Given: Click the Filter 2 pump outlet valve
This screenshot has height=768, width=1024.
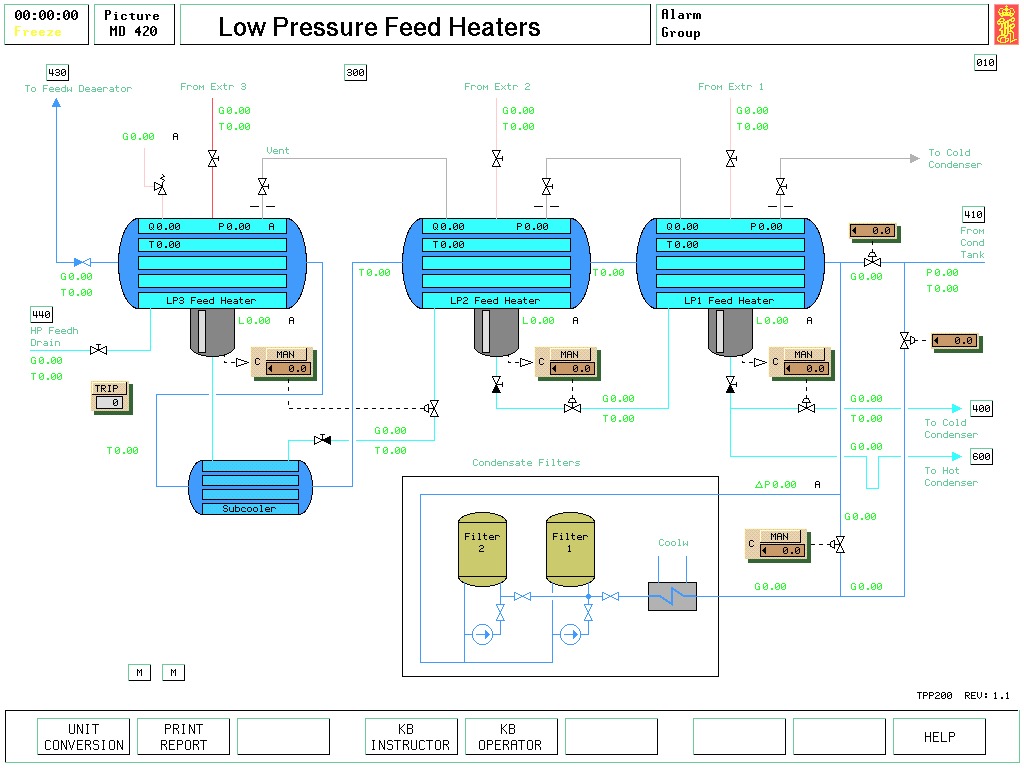Looking at the screenshot, I should pyautogui.click(x=500, y=612).
